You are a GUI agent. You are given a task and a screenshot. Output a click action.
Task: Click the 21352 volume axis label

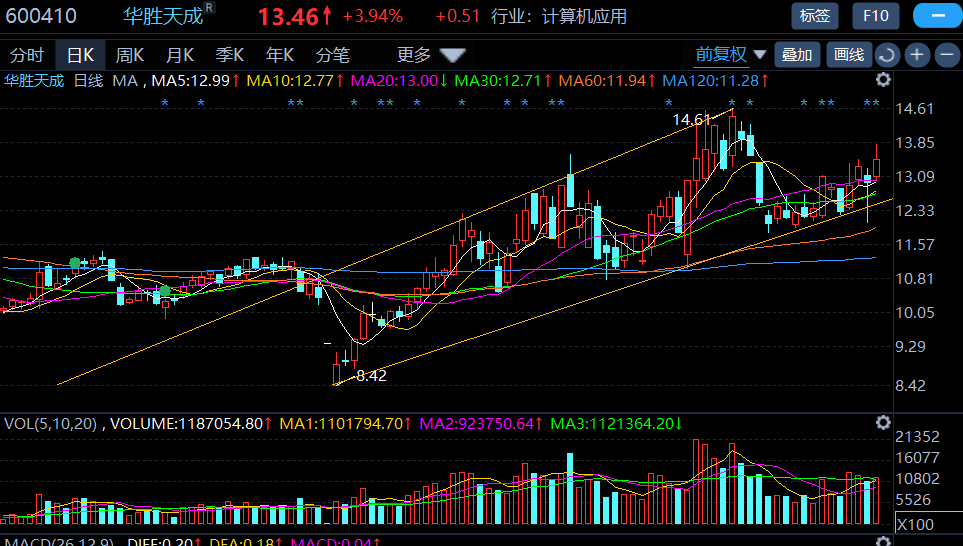(x=918, y=437)
